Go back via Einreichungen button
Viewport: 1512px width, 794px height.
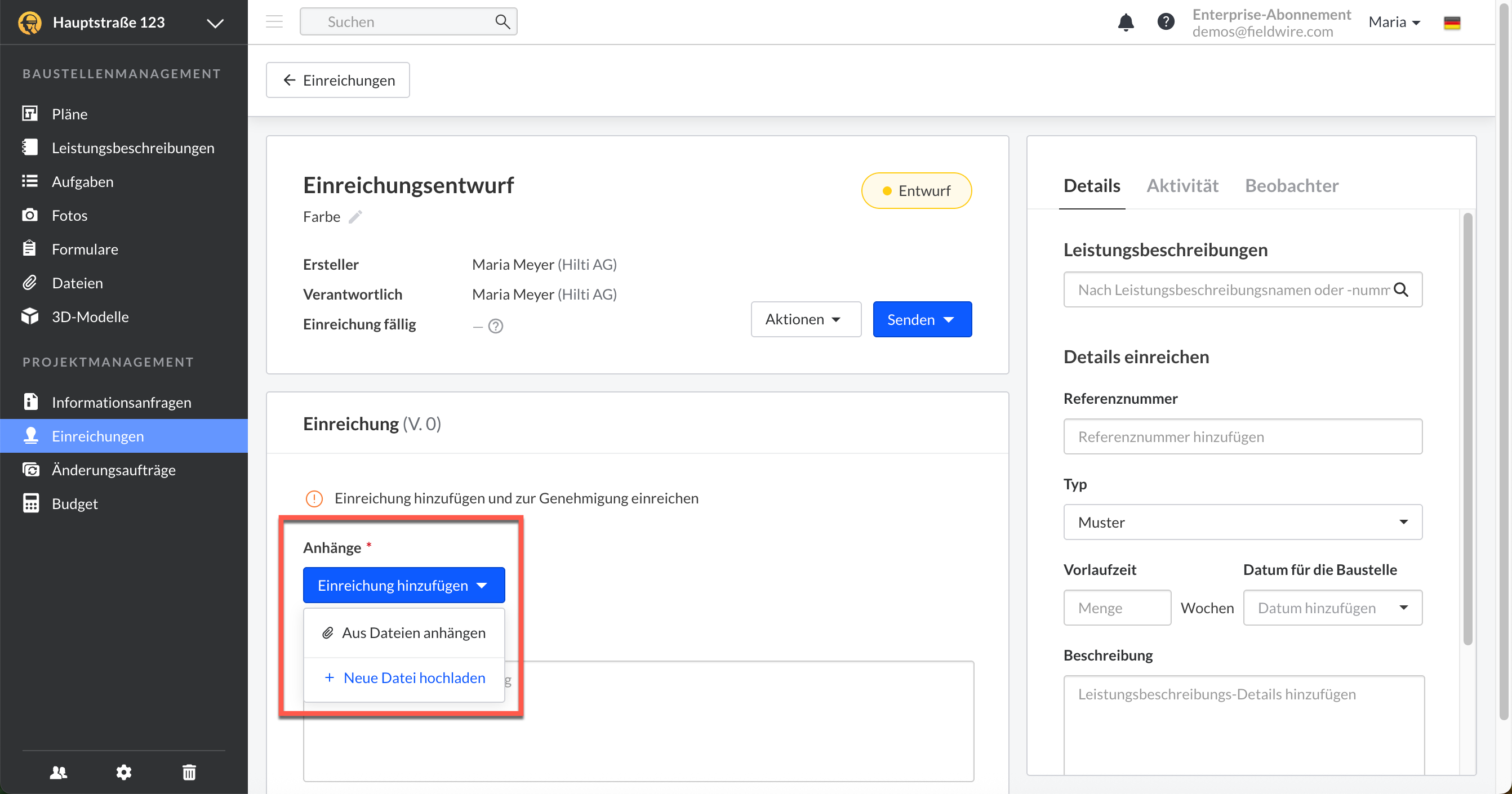coord(337,81)
